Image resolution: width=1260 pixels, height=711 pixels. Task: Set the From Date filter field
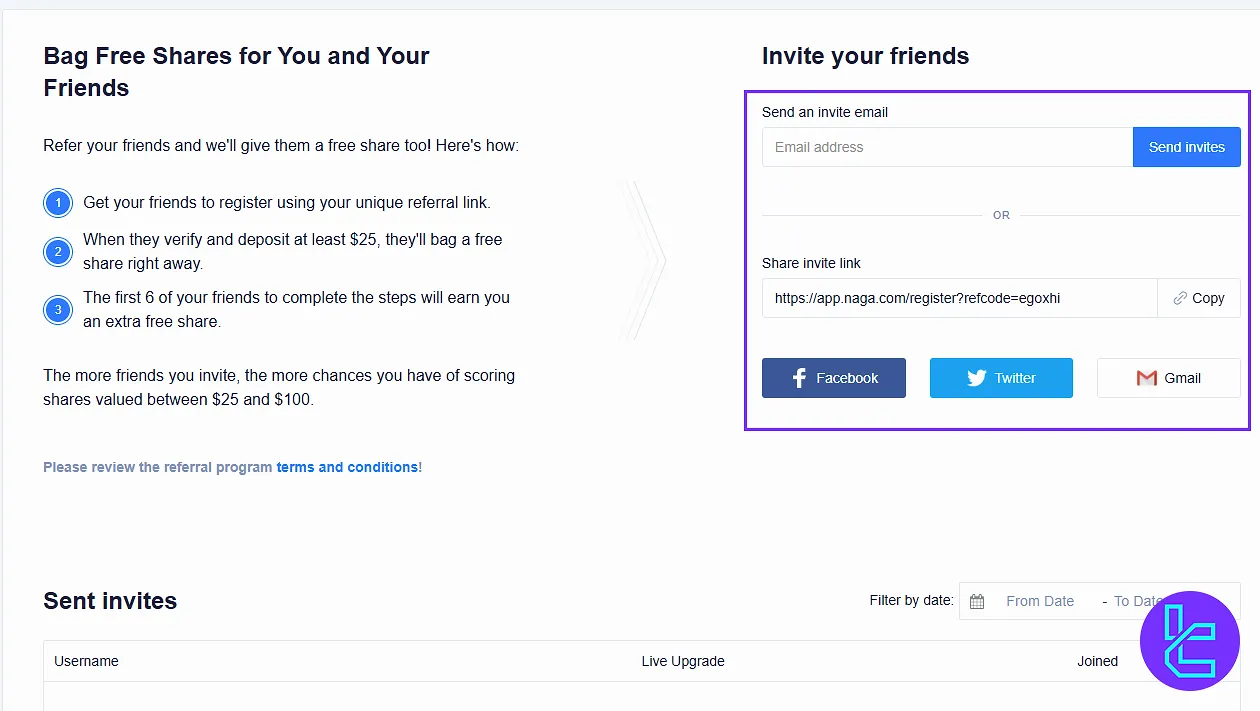pyautogui.click(x=1040, y=601)
